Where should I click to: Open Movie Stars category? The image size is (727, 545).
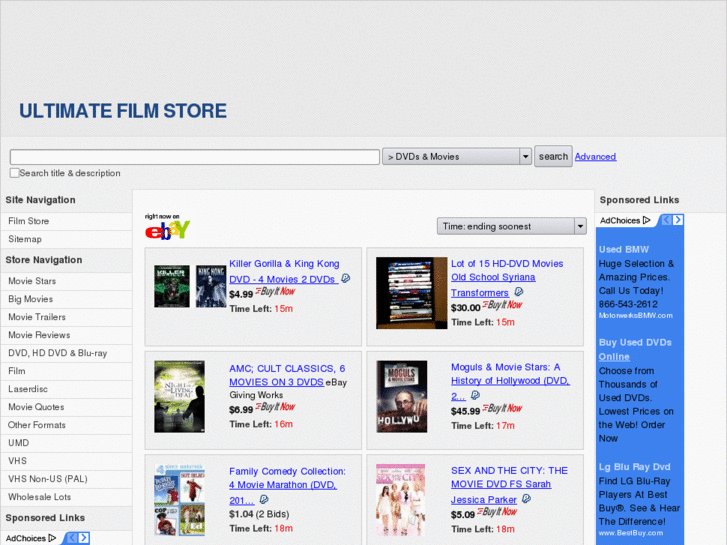coord(32,281)
